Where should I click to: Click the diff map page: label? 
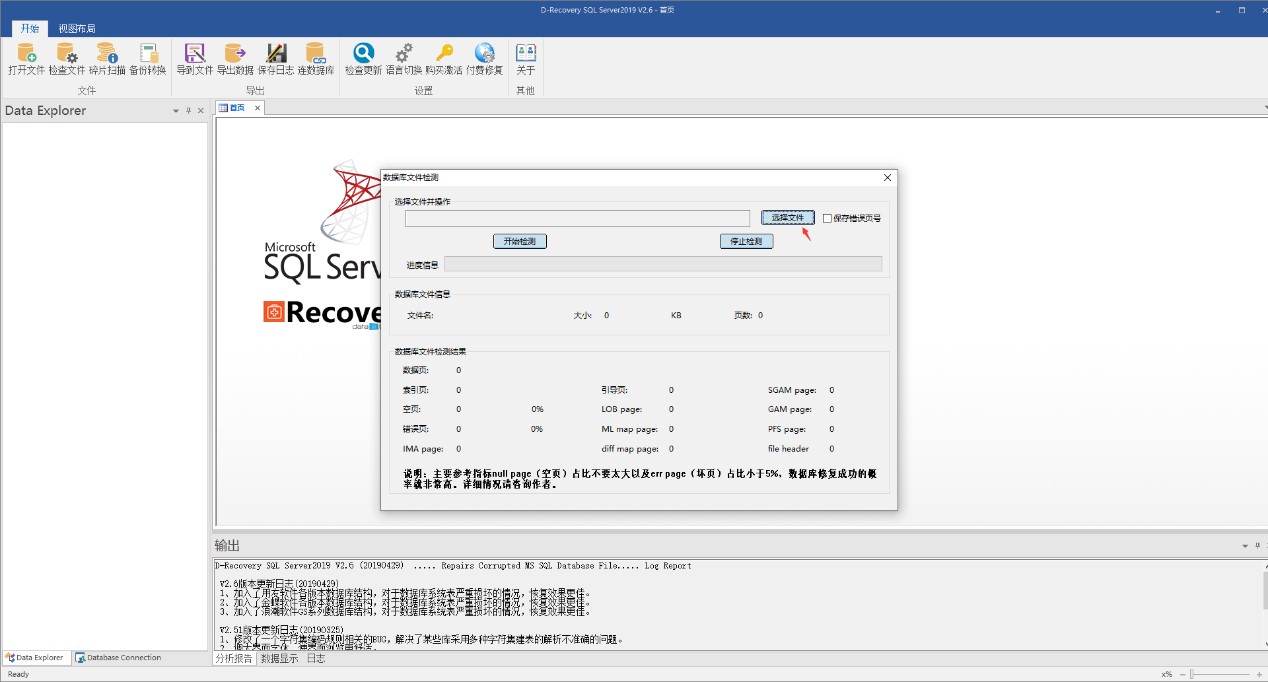tap(630, 449)
